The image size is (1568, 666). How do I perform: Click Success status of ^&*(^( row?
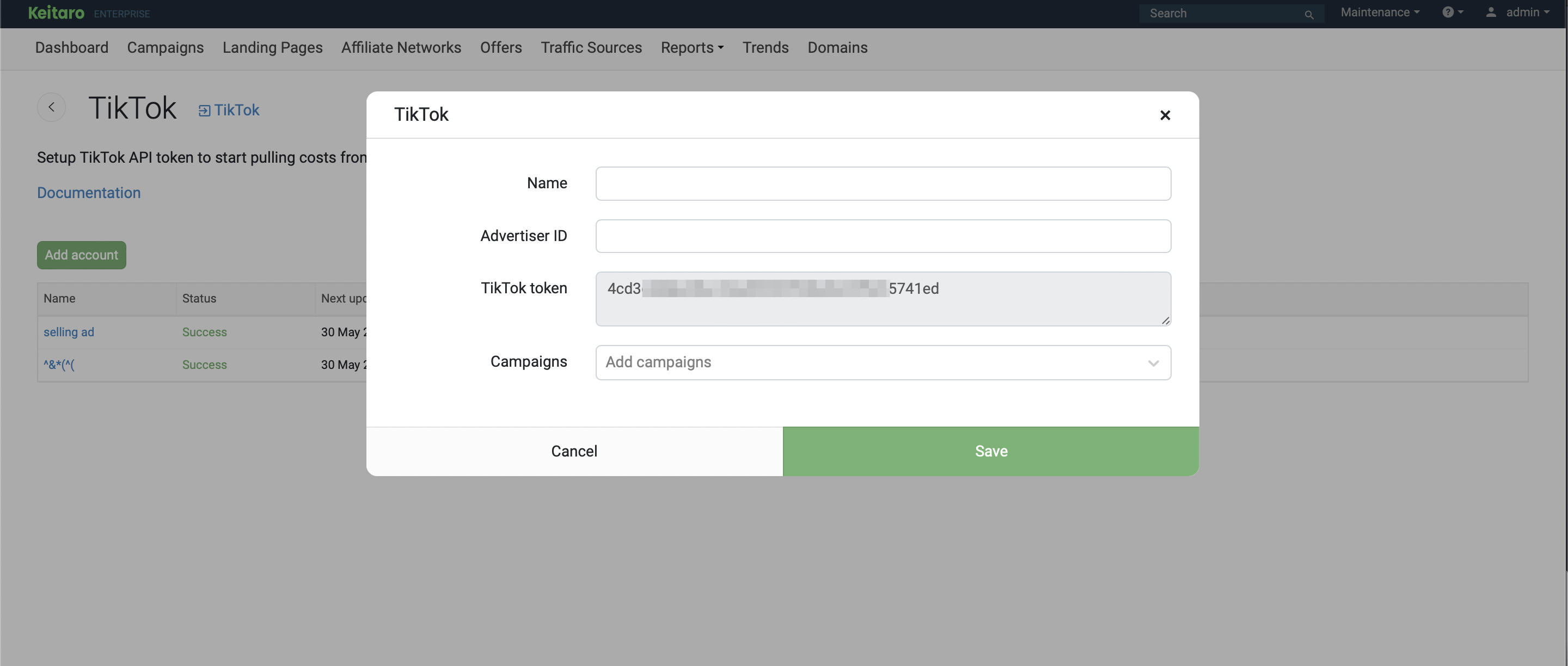205,365
